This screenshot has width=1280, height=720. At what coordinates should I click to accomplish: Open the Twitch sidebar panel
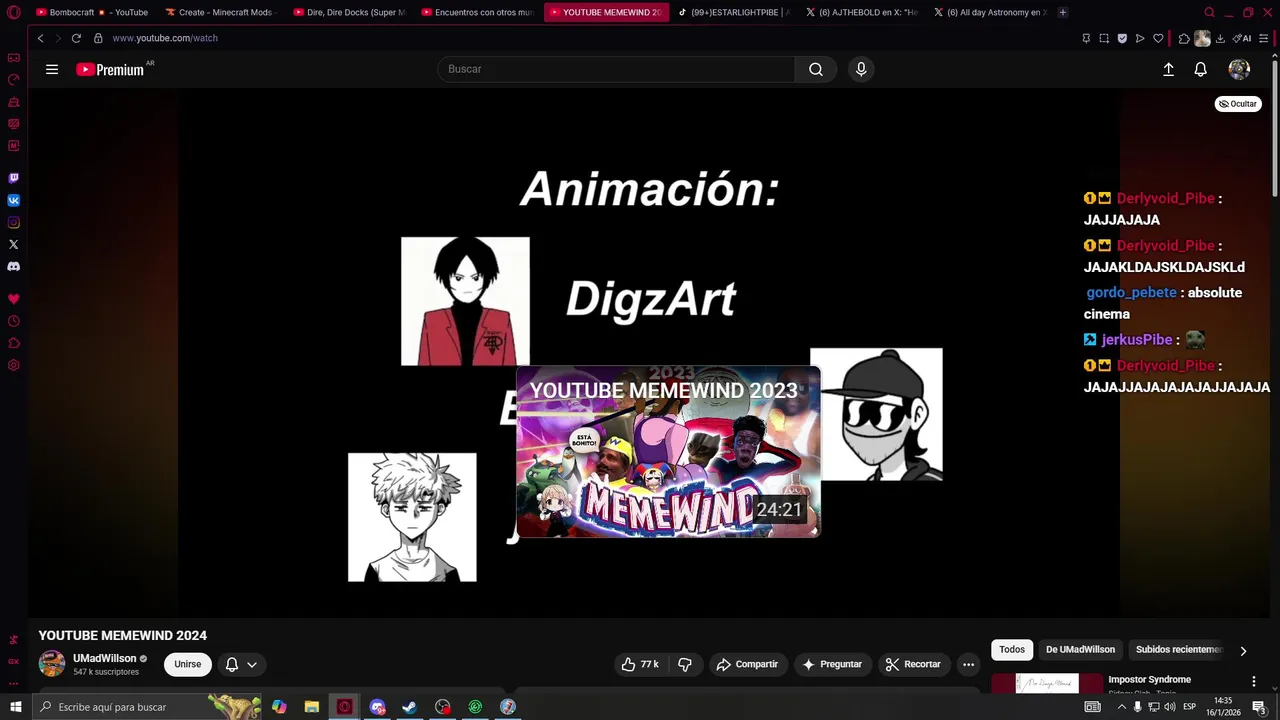(13, 178)
